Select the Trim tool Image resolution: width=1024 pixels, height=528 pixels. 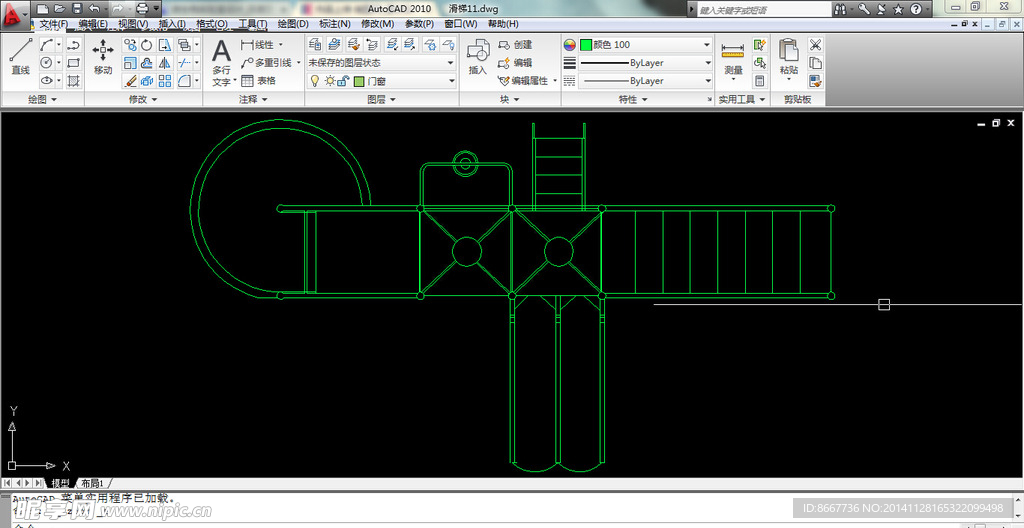pyautogui.click(x=184, y=63)
